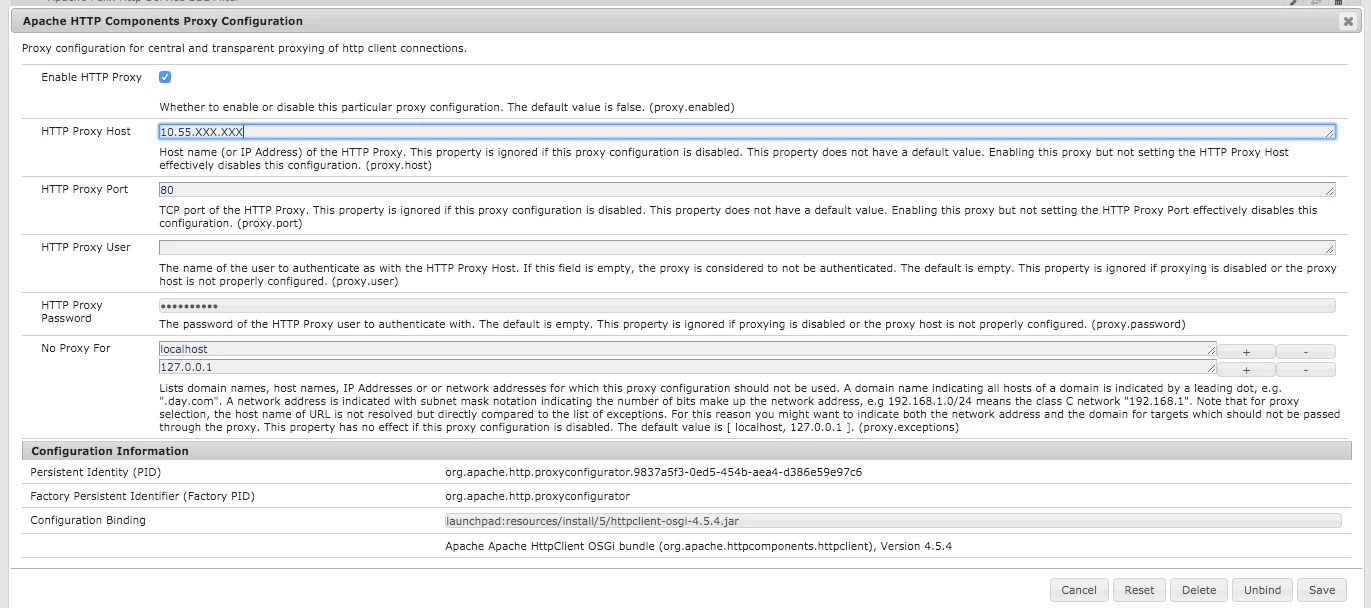Viewport: 1371px width, 608px height.
Task: Click the Delete button
Action: click(x=1199, y=590)
